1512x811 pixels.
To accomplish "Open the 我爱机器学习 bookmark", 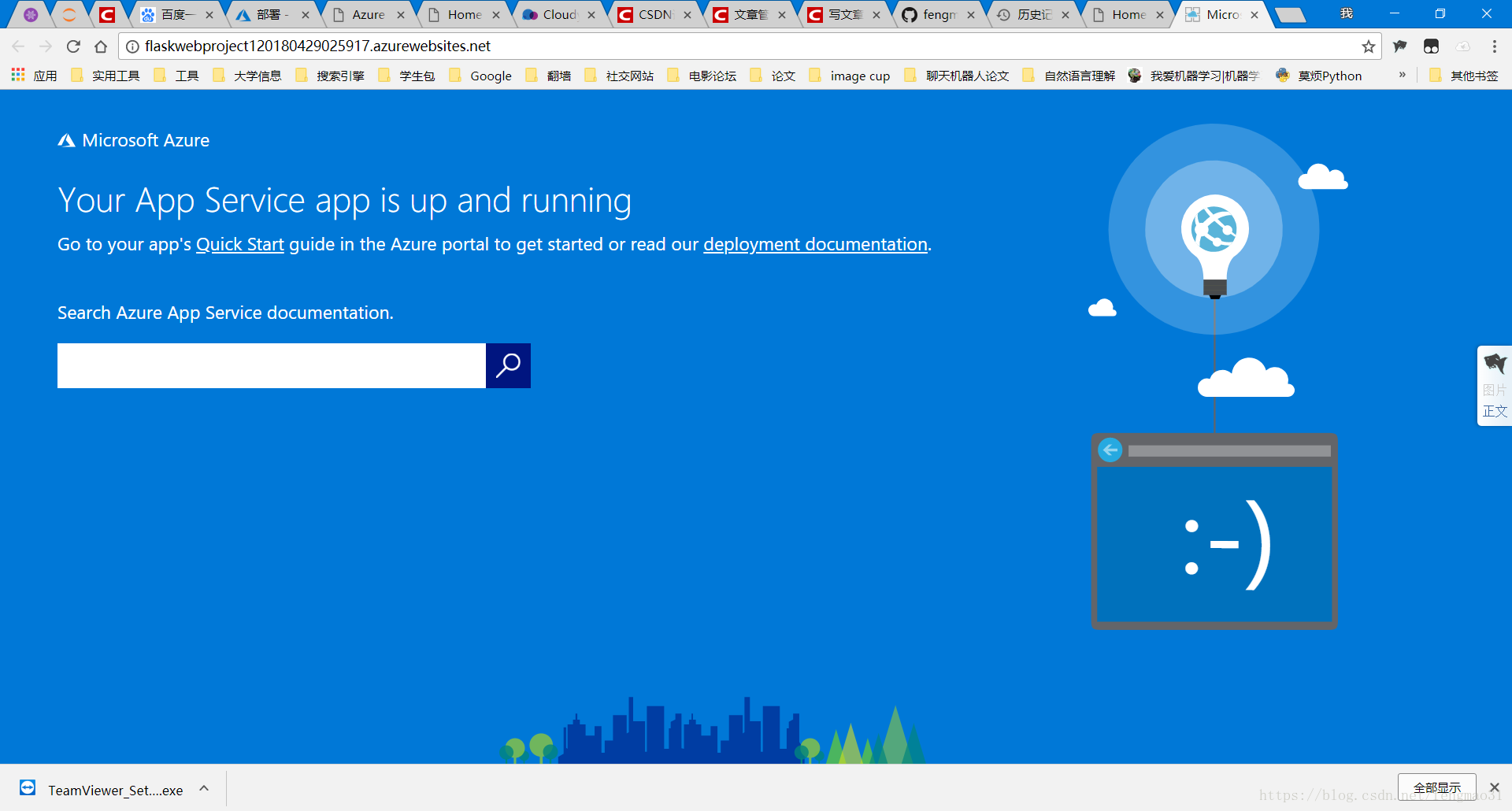I will point(1195,76).
